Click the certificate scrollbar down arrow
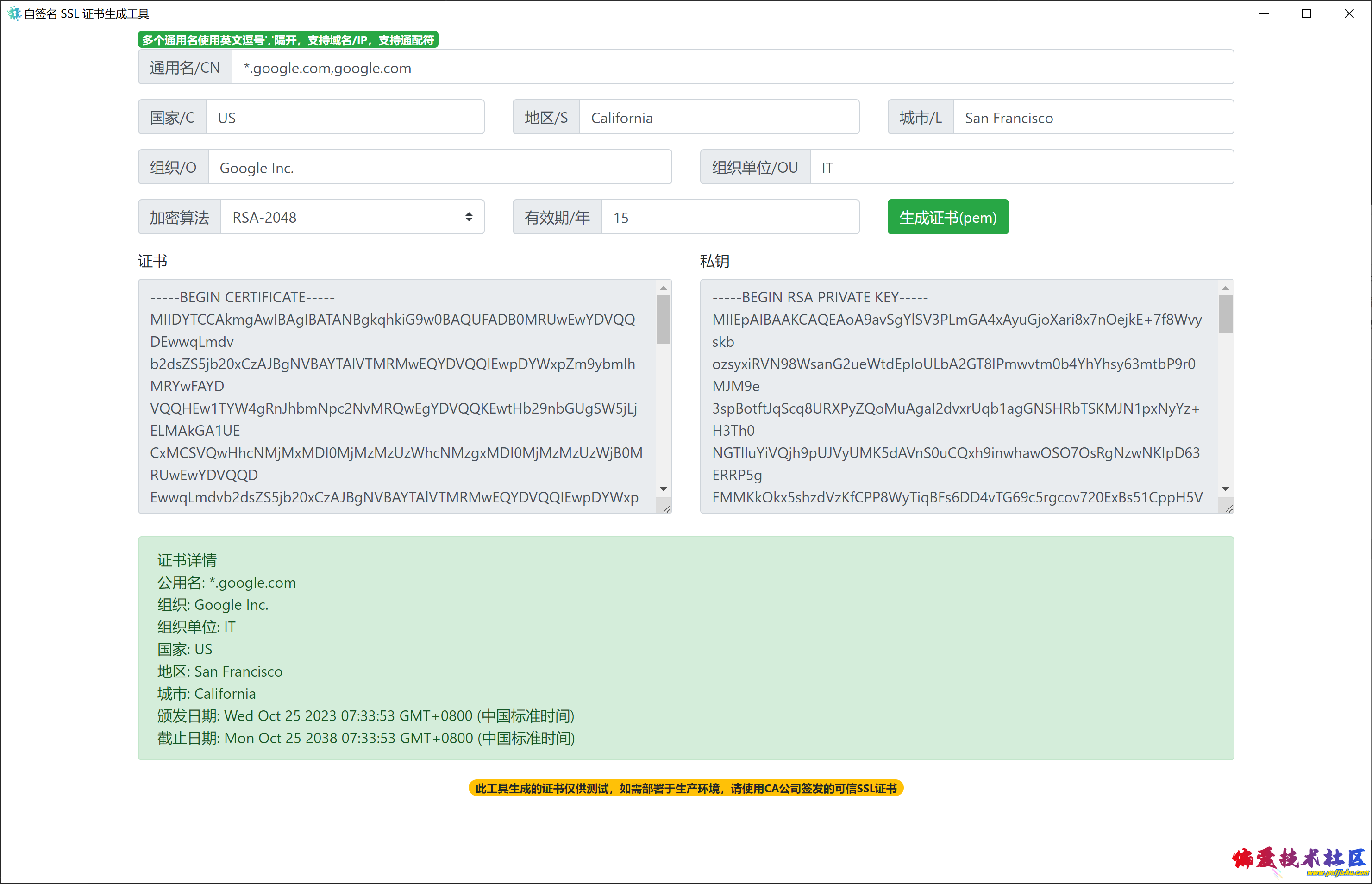 point(664,489)
